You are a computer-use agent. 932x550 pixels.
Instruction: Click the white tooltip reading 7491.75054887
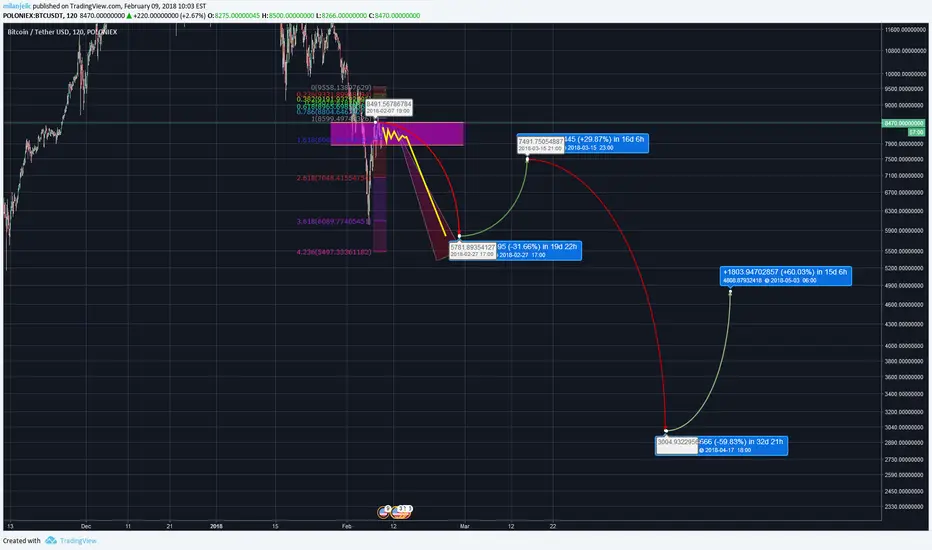[x=540, y=144]
